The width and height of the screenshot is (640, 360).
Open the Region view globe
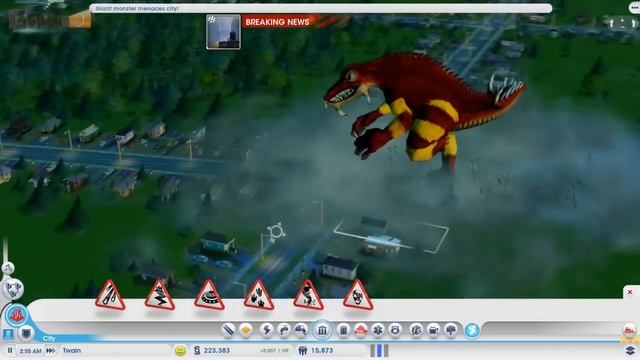tap(472, 330)
